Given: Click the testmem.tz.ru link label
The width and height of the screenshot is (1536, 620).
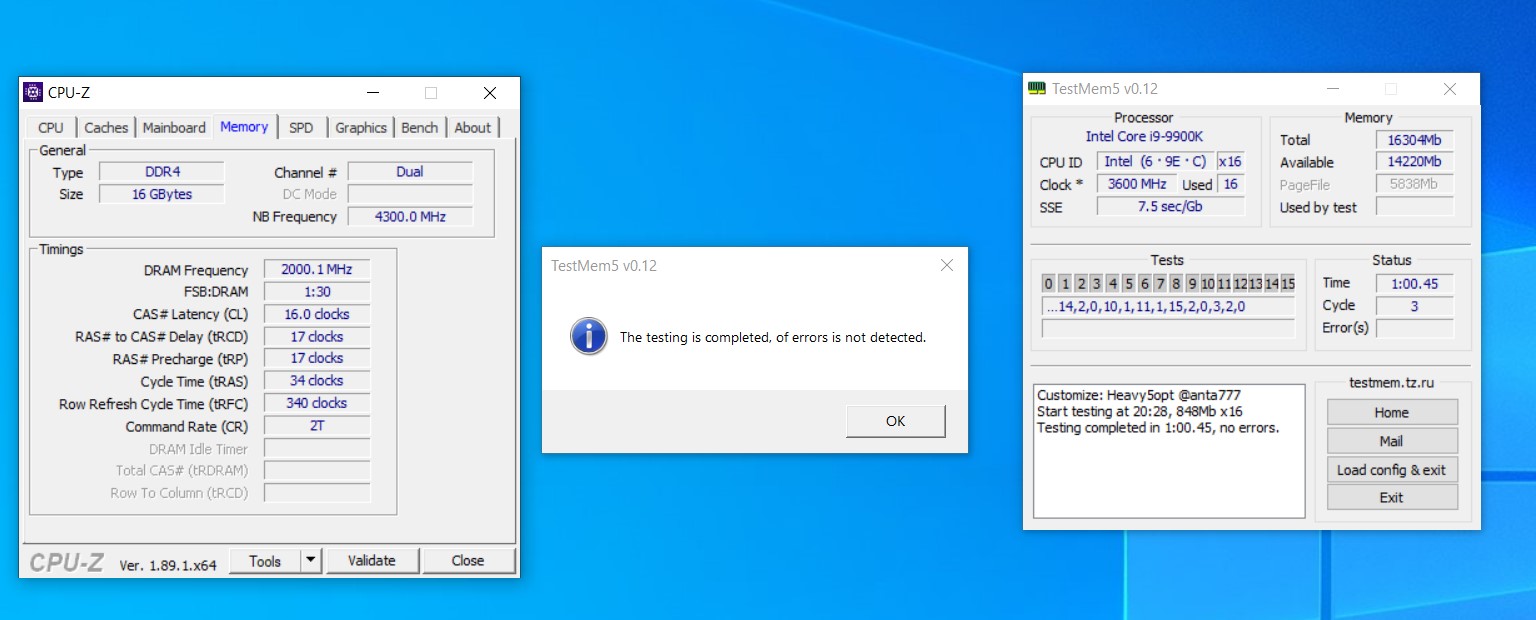Looking at the screenshot, I should [x=1391, y=382].
